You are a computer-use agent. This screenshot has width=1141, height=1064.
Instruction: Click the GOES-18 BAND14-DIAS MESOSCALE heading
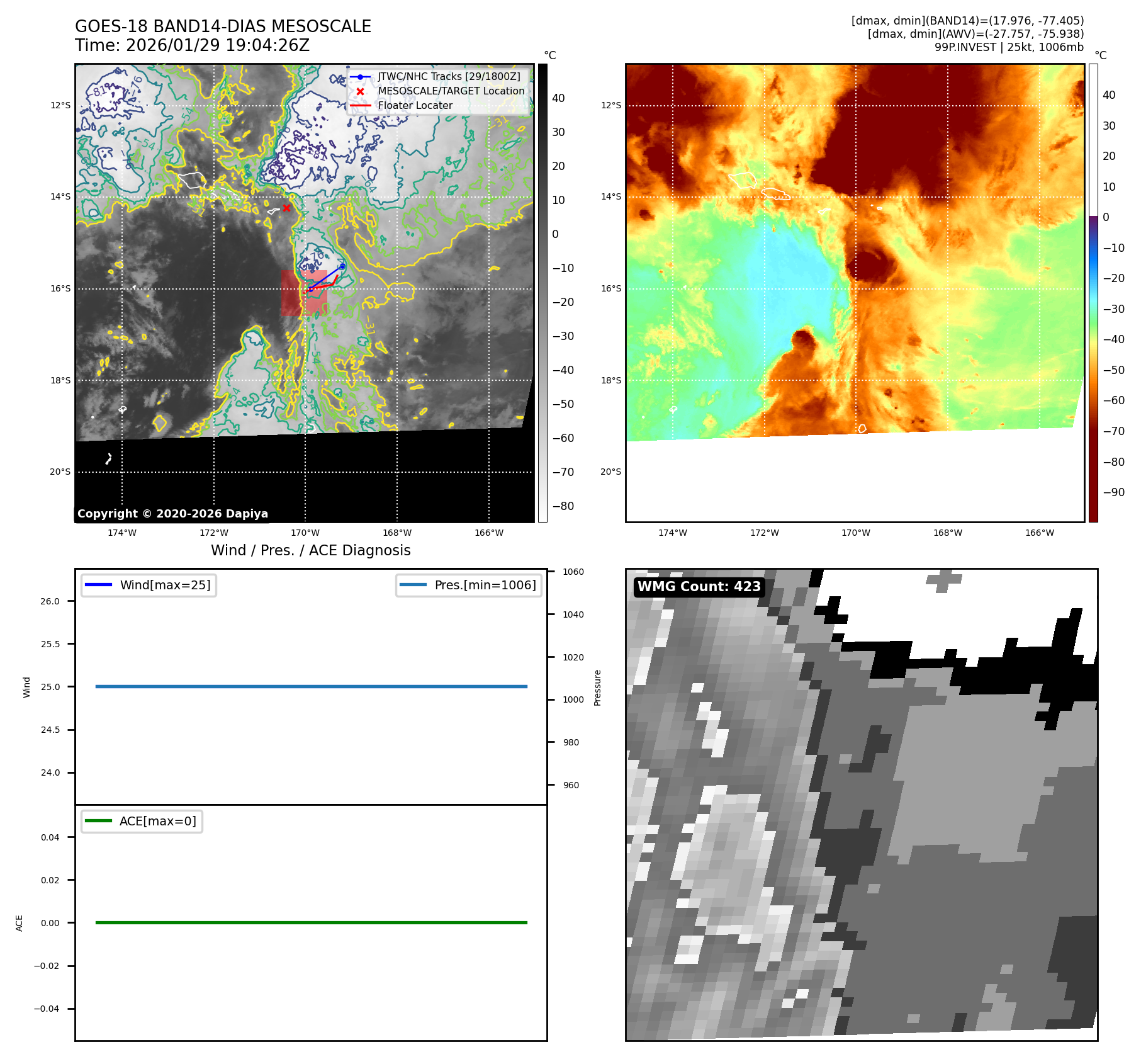tap(223, 26)
